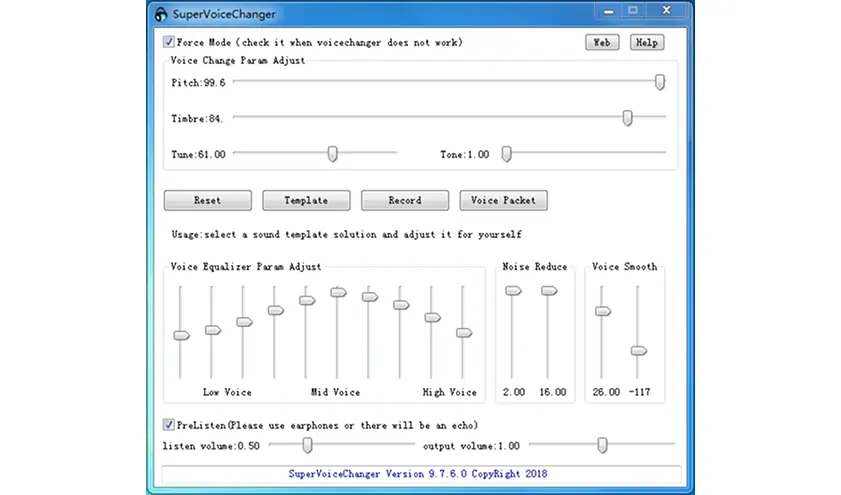Click the 'Voice Equalizer Param Adjust' group title
This screenshot has width=841, height=495.
[x=246, y=267]
